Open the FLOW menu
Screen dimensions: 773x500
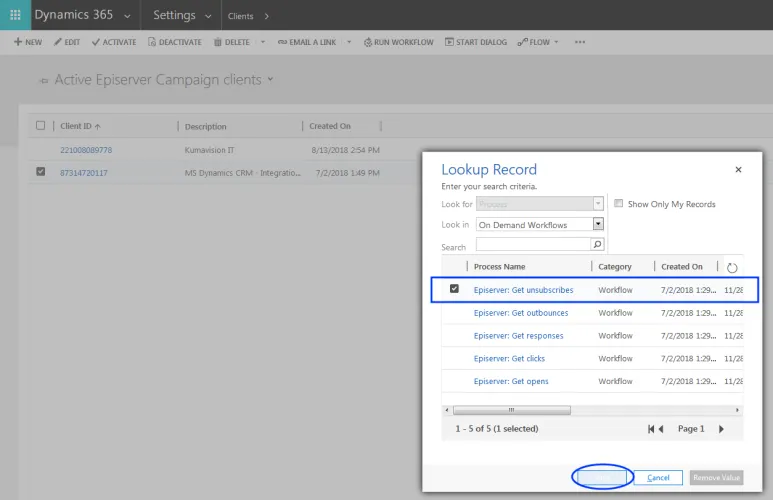pyautogui.click(x=538, y=42)
